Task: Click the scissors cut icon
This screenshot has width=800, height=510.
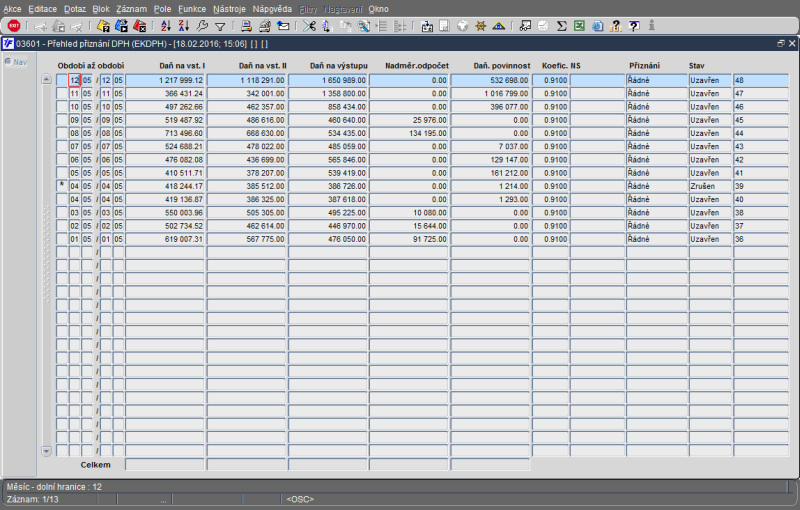Action: [309, 26]
